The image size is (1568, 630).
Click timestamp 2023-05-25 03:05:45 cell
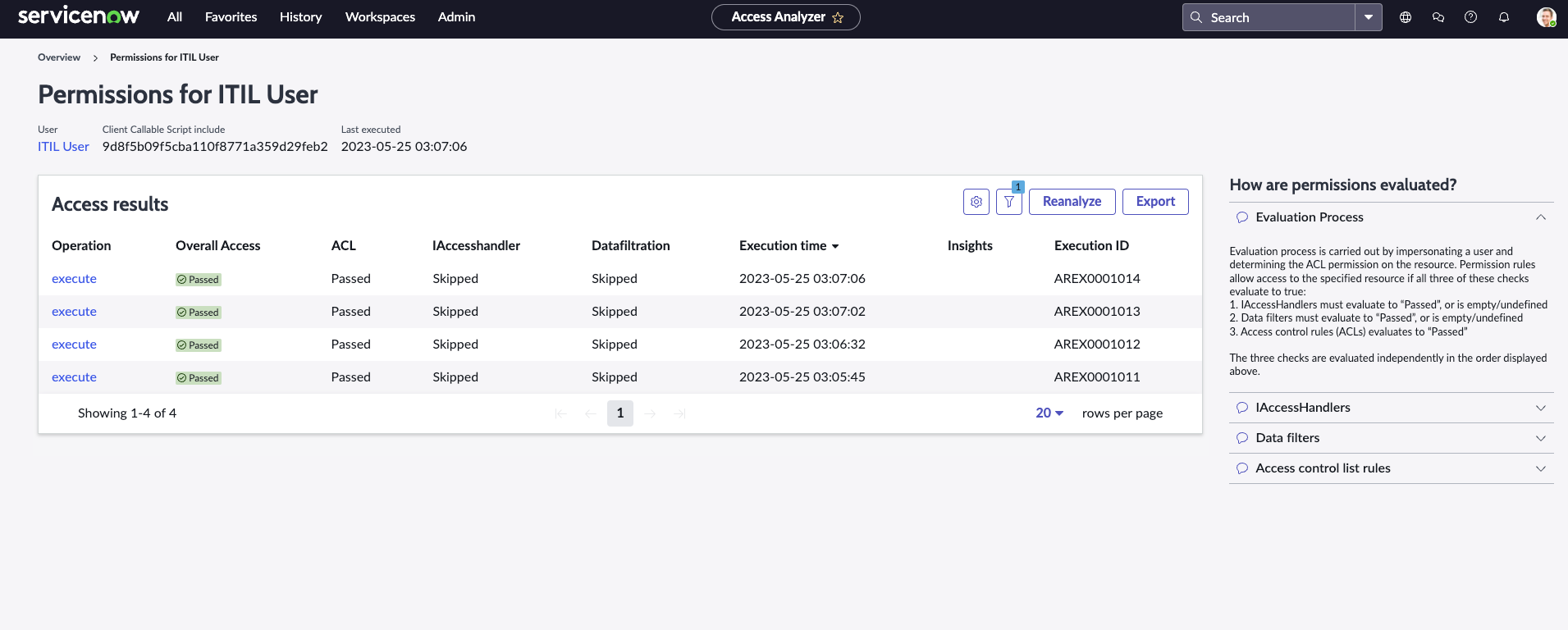[x=802, y=377]
